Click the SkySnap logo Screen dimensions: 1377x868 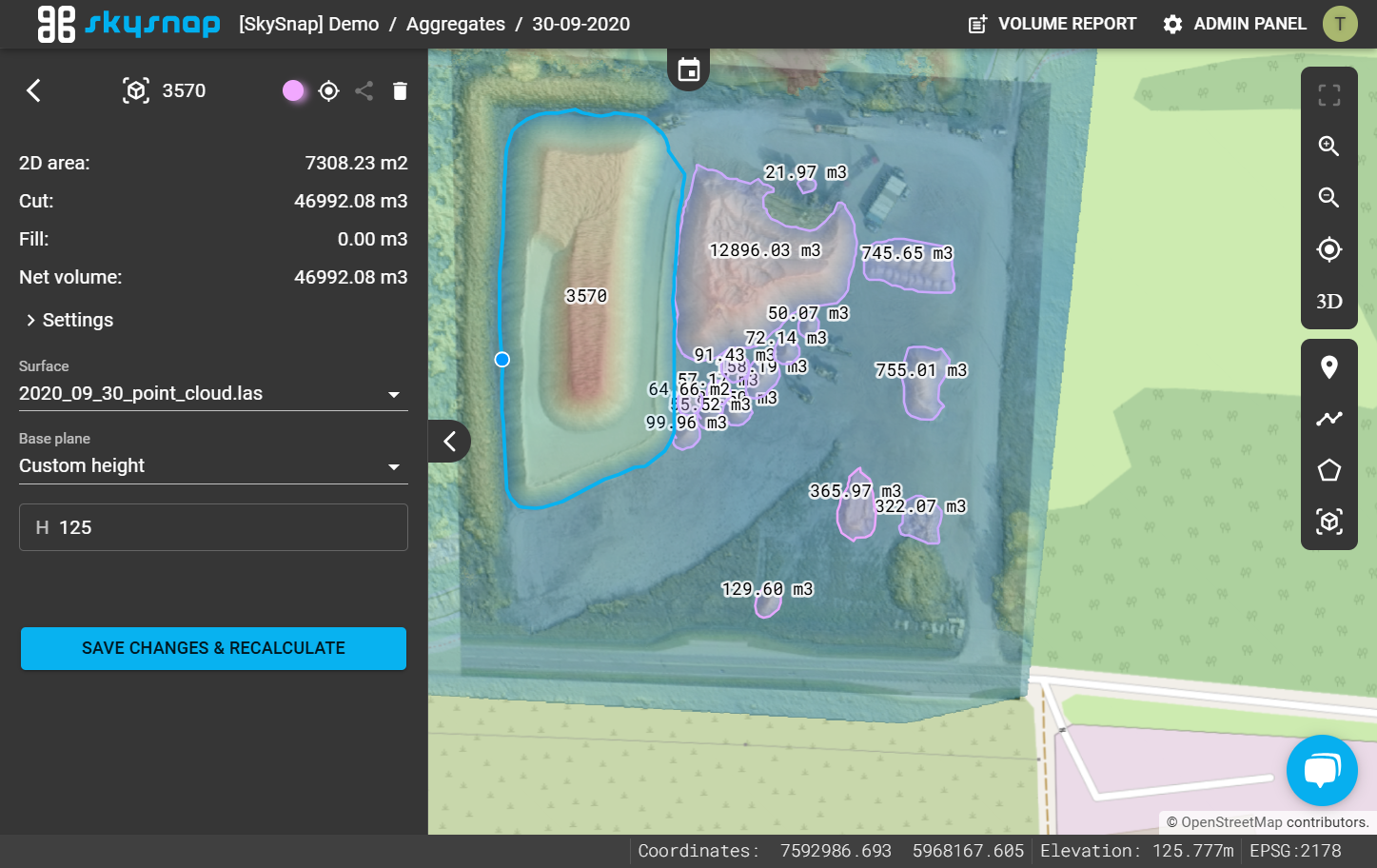coord(128,24)
